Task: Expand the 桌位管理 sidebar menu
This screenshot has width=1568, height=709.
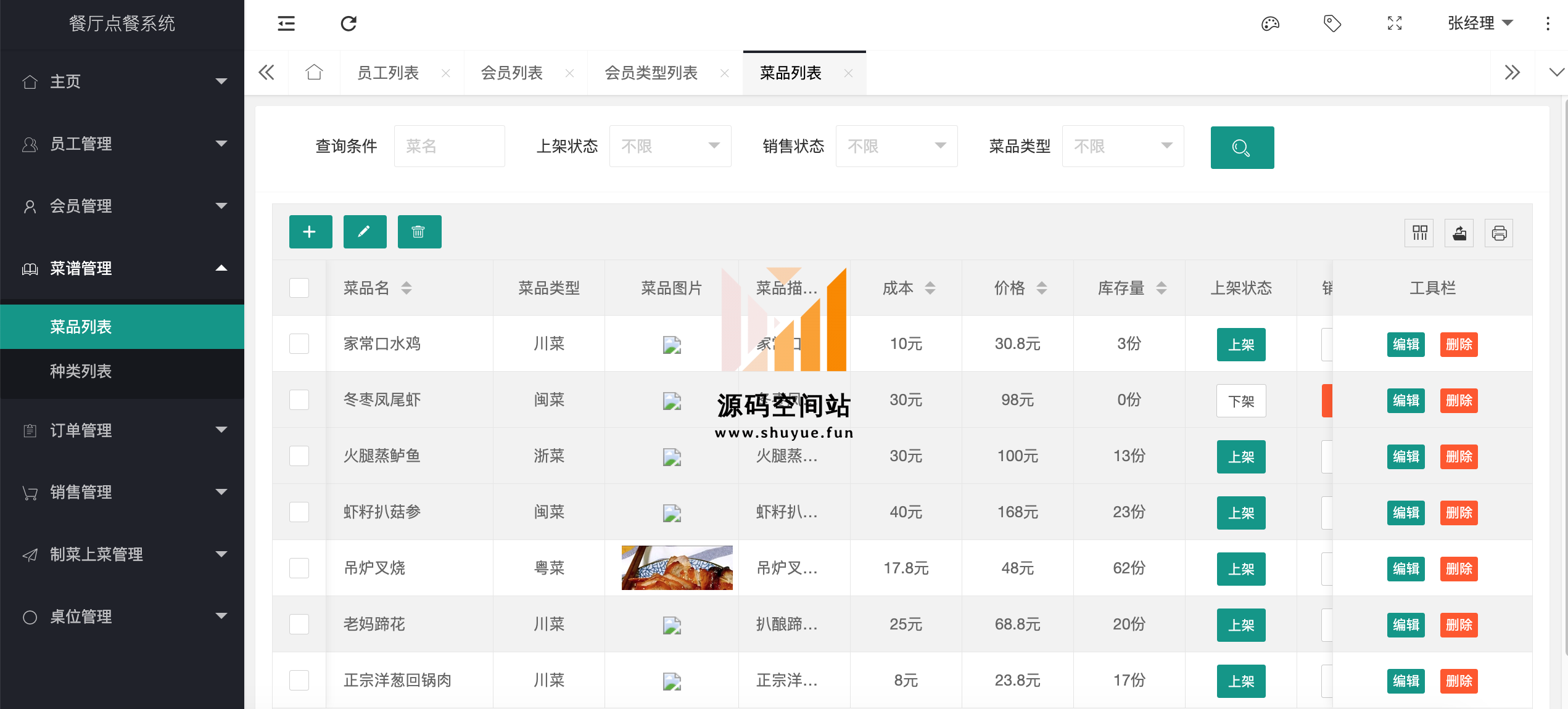Action: [x=122, y=617]
